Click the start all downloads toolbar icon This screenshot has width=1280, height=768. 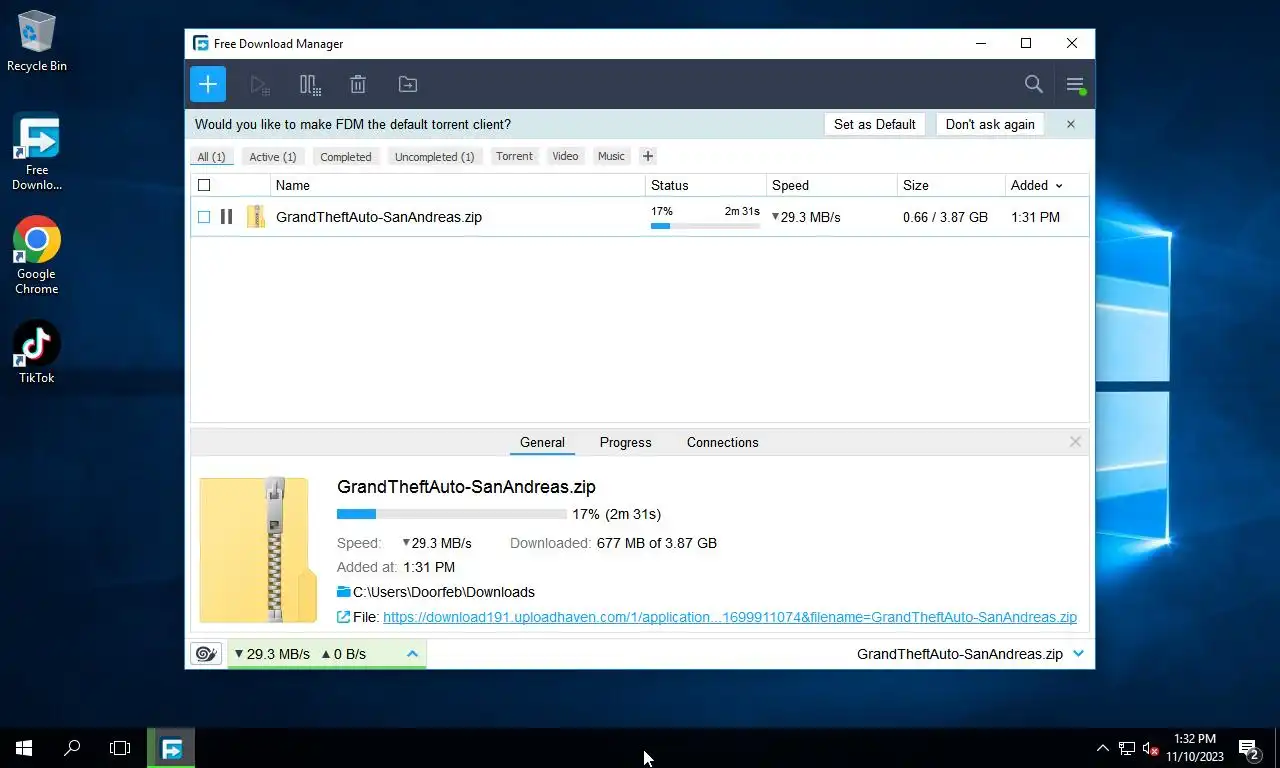(x=260, y=85)
